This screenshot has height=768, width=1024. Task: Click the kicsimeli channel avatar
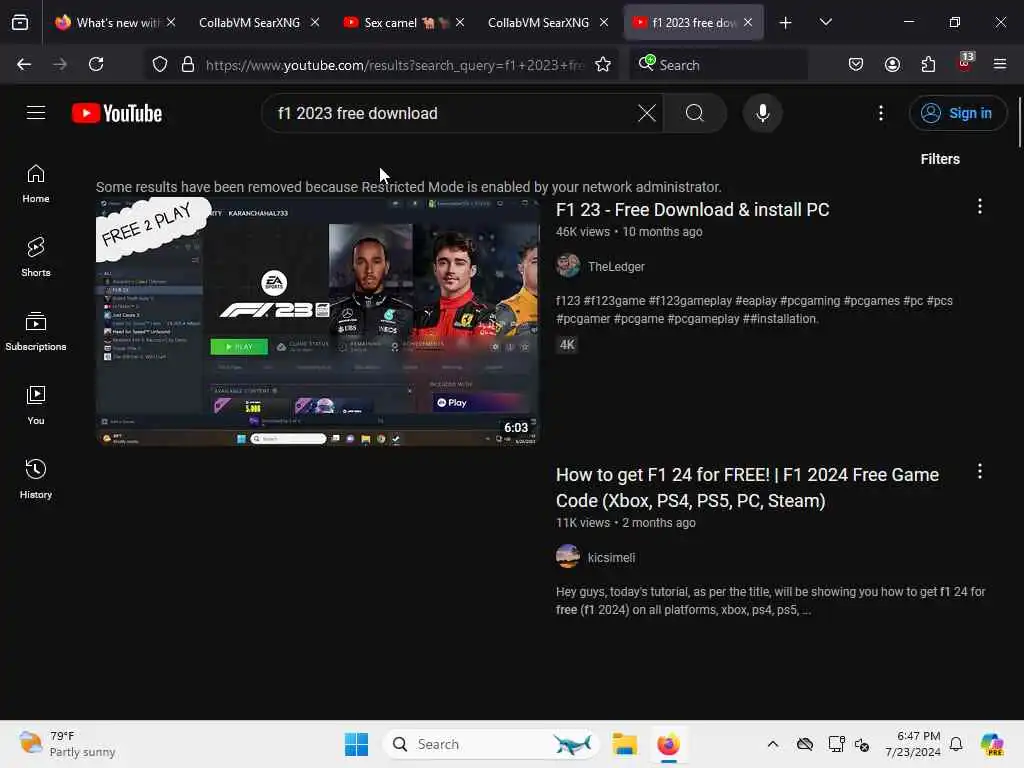point(568,556)
